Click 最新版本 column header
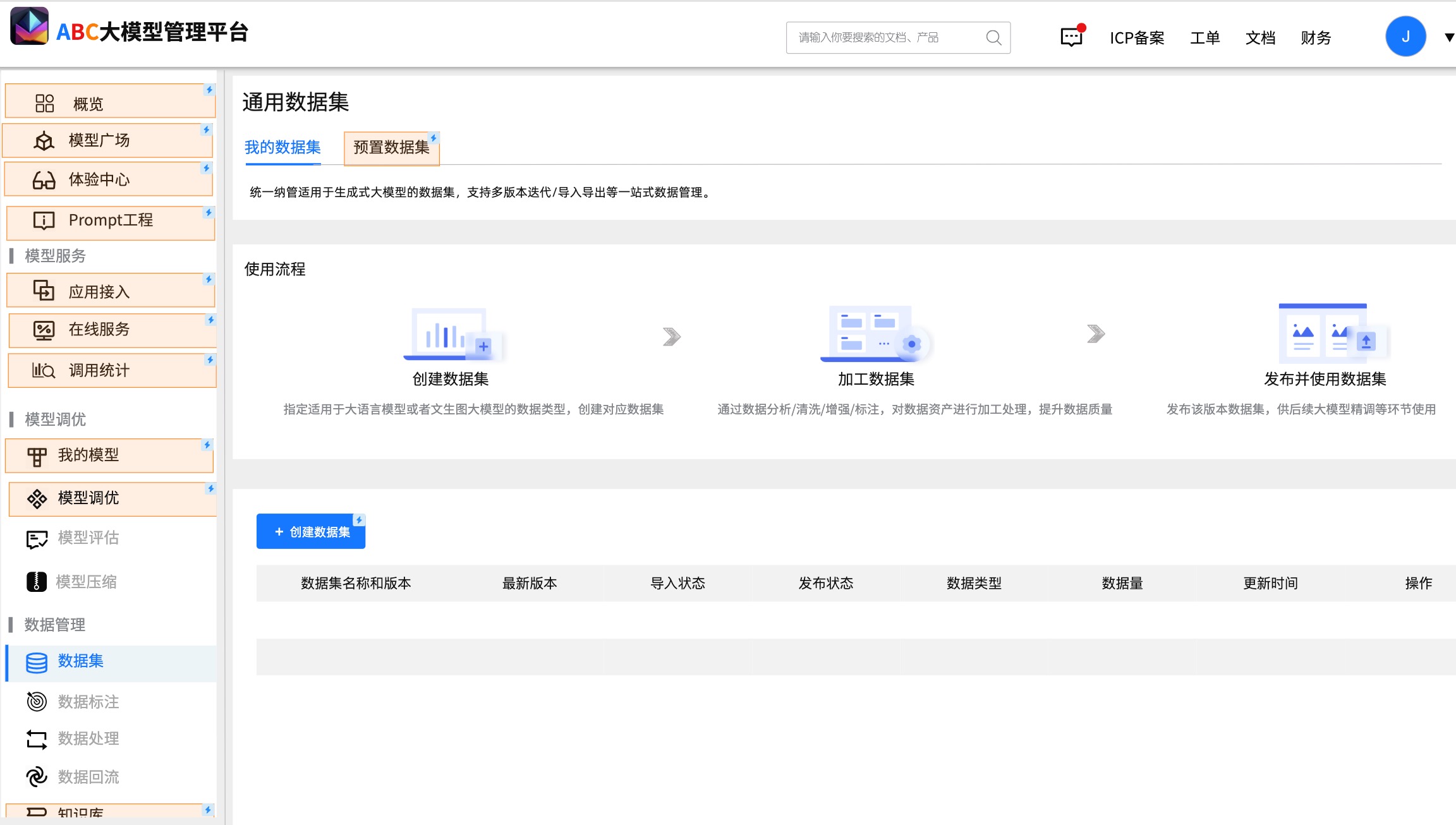This screenshot has width=1456, height=825. point(530,583)
